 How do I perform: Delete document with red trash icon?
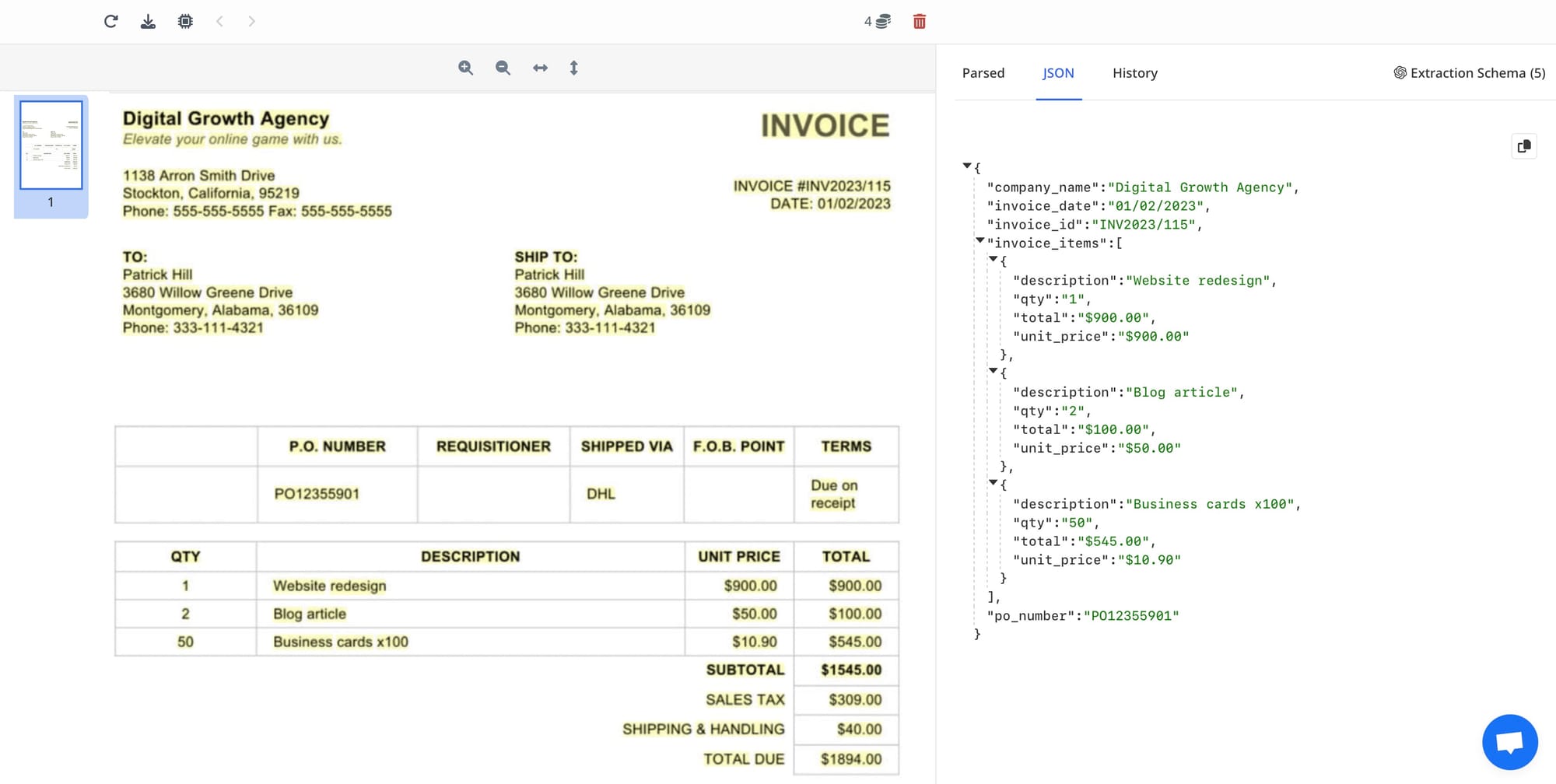coord(919,21)
